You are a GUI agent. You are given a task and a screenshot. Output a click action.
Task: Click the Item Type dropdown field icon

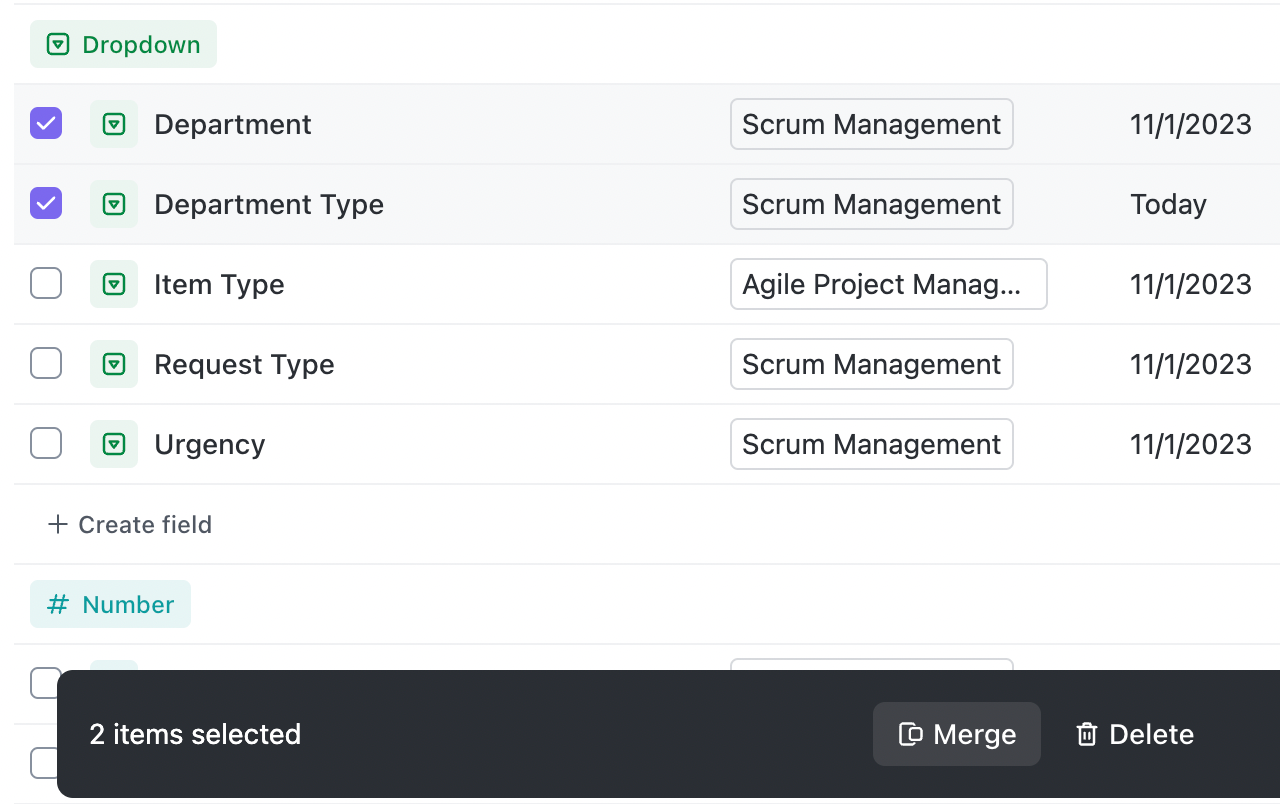click(114, 284)
